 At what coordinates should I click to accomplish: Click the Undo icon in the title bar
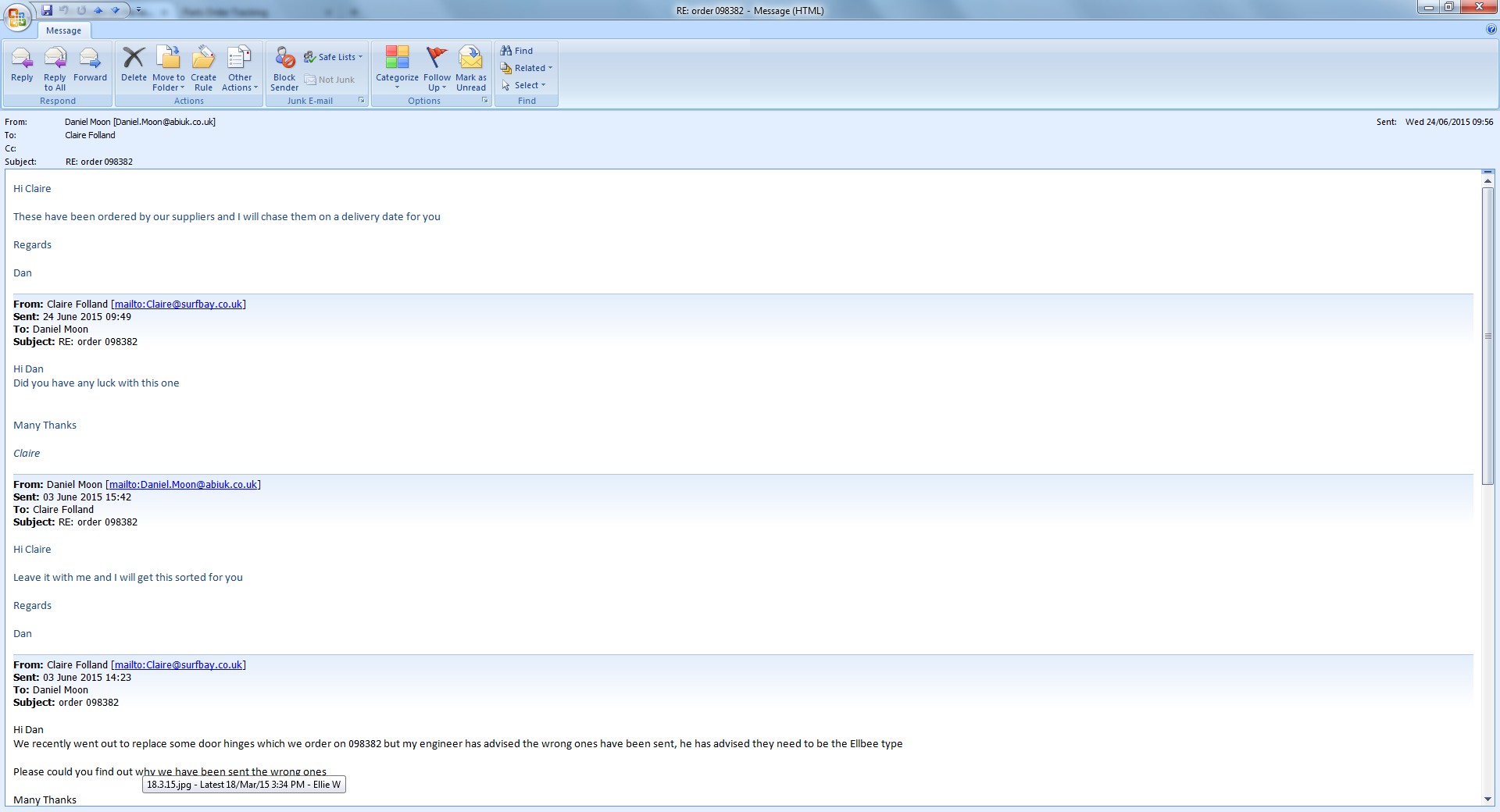(64, 10)
